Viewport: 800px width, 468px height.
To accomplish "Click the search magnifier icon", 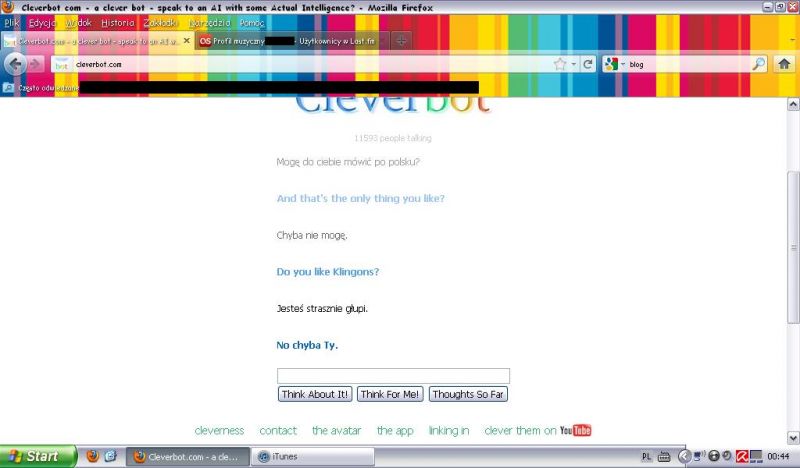I will [x=759, y=64].
